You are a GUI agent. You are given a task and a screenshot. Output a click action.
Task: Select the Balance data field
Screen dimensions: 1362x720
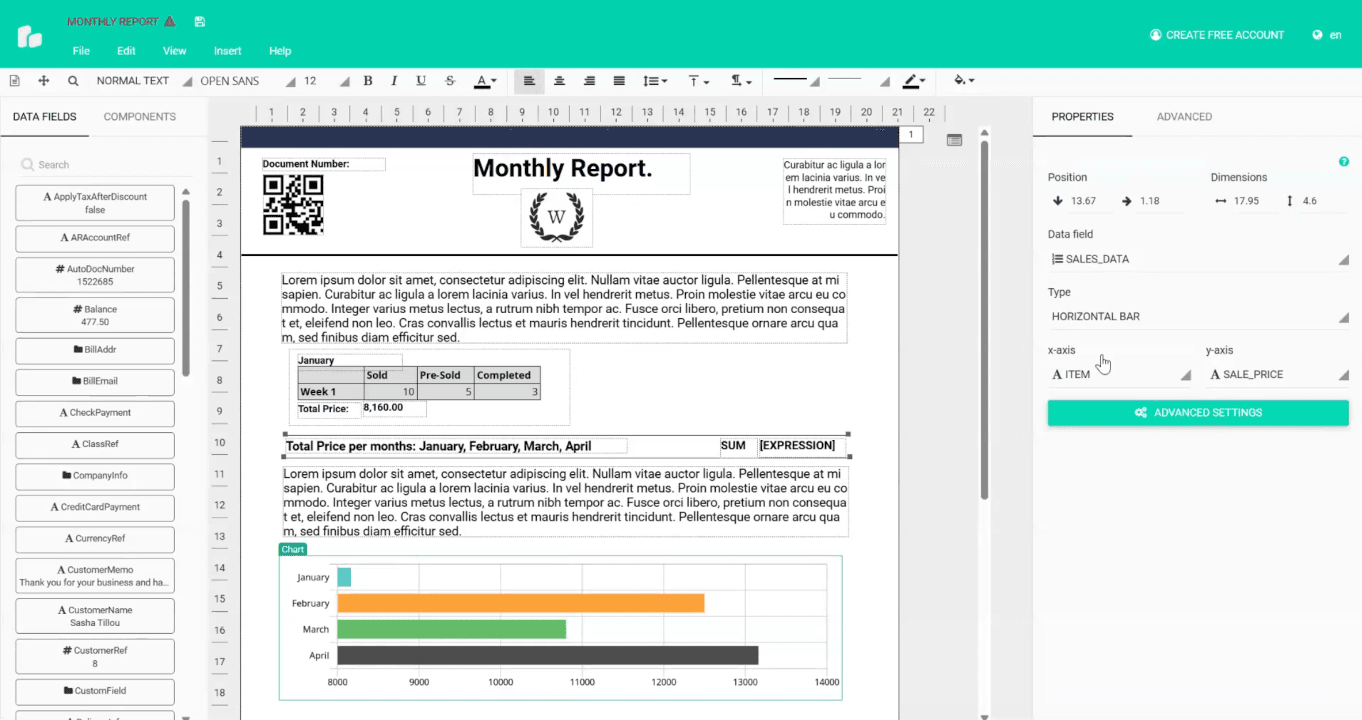click(95, 316)
